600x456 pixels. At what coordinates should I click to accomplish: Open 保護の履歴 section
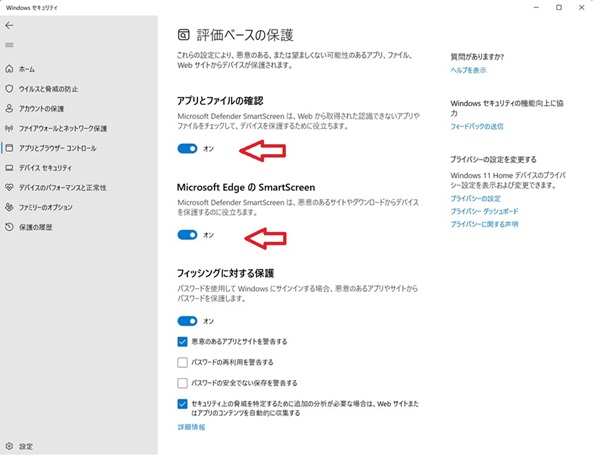click(x=36, y=227)
